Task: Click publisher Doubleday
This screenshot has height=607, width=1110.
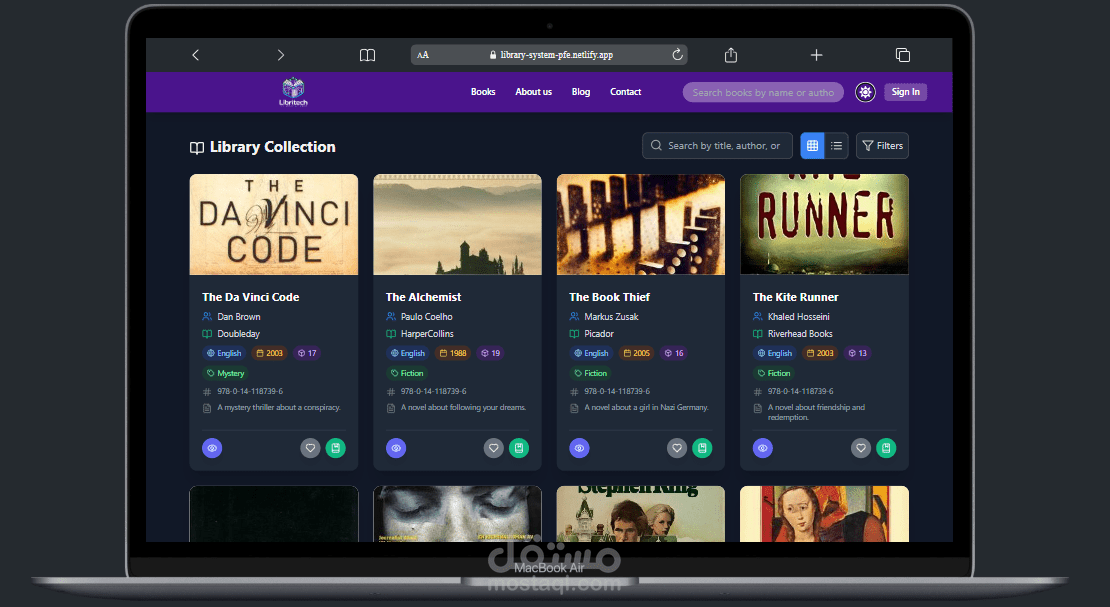Action: (x=239, y=334)
